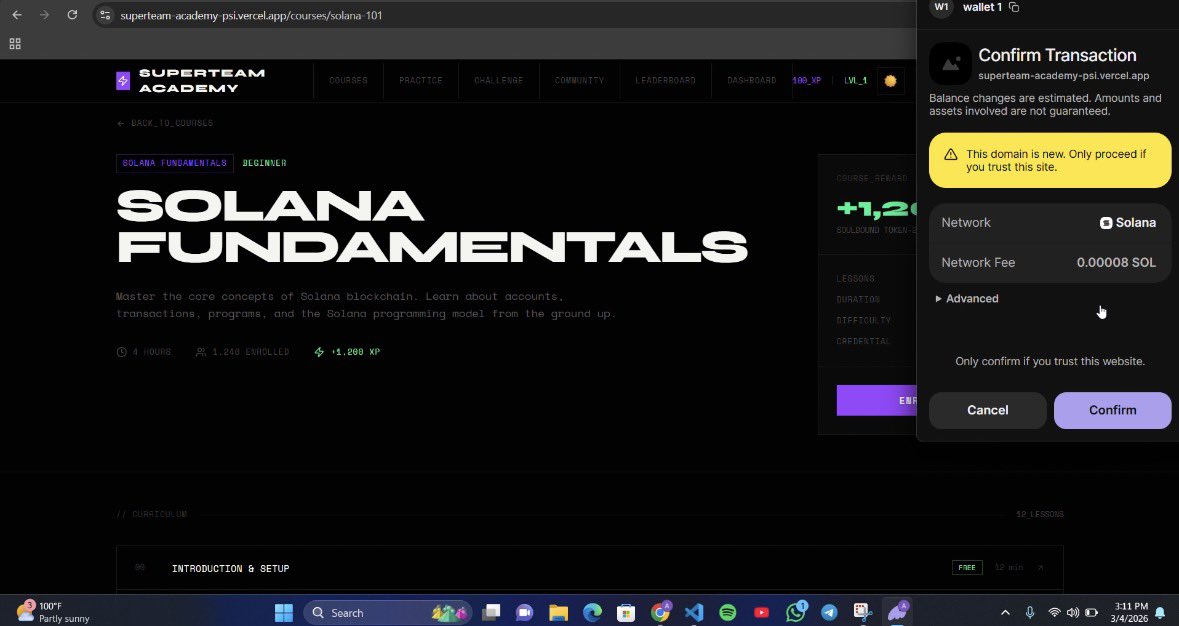Open Microsoft Store from the taskbar

[x=626, y=612]
